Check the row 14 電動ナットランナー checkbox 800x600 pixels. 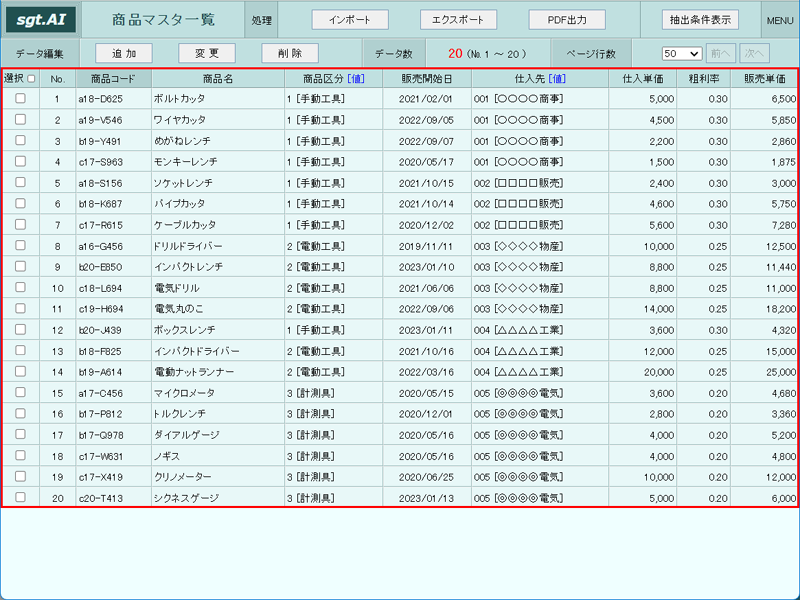[x=20, y=371]
